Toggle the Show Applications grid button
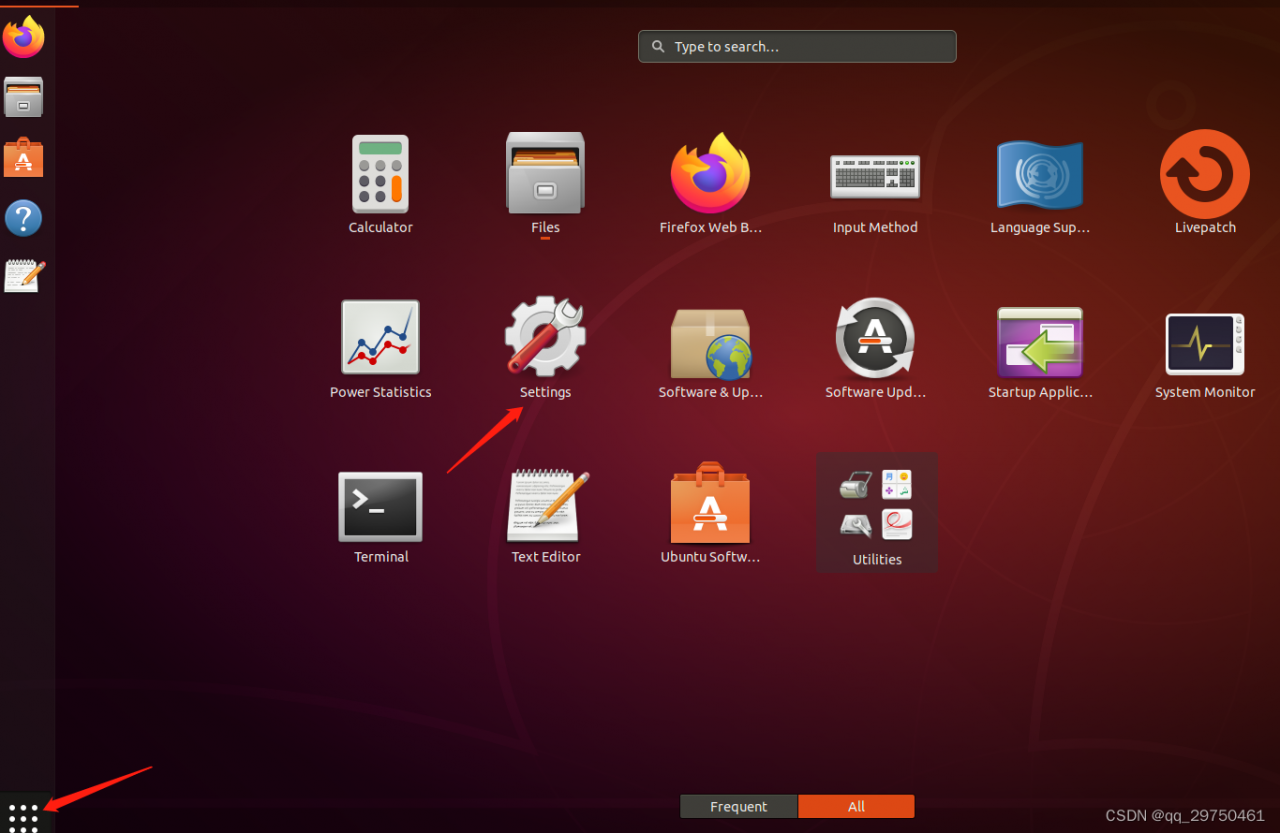This screenshot has width=1280, height=833. 23,816
